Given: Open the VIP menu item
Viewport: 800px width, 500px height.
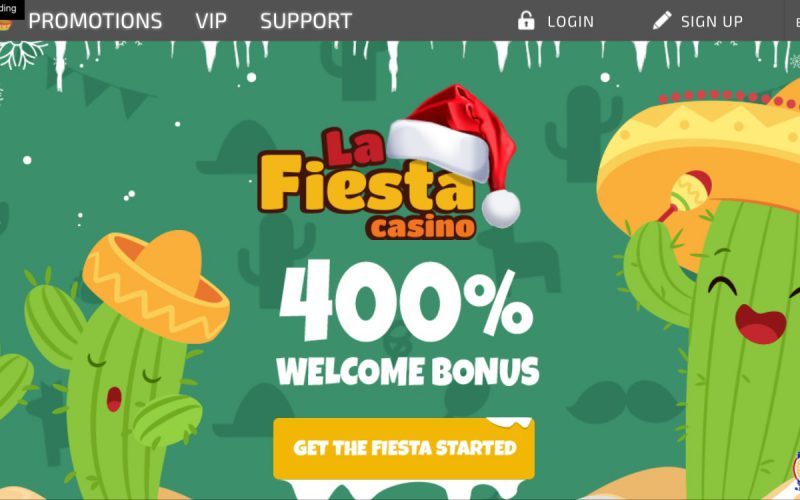Looking at the screenshot, I should 211,21.
